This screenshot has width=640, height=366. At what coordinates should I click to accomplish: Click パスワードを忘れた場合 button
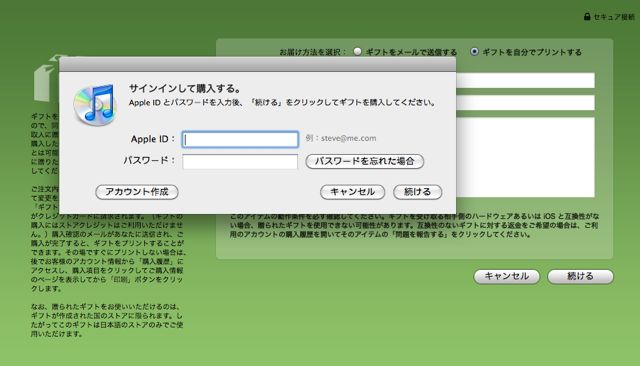pos(364,161)
